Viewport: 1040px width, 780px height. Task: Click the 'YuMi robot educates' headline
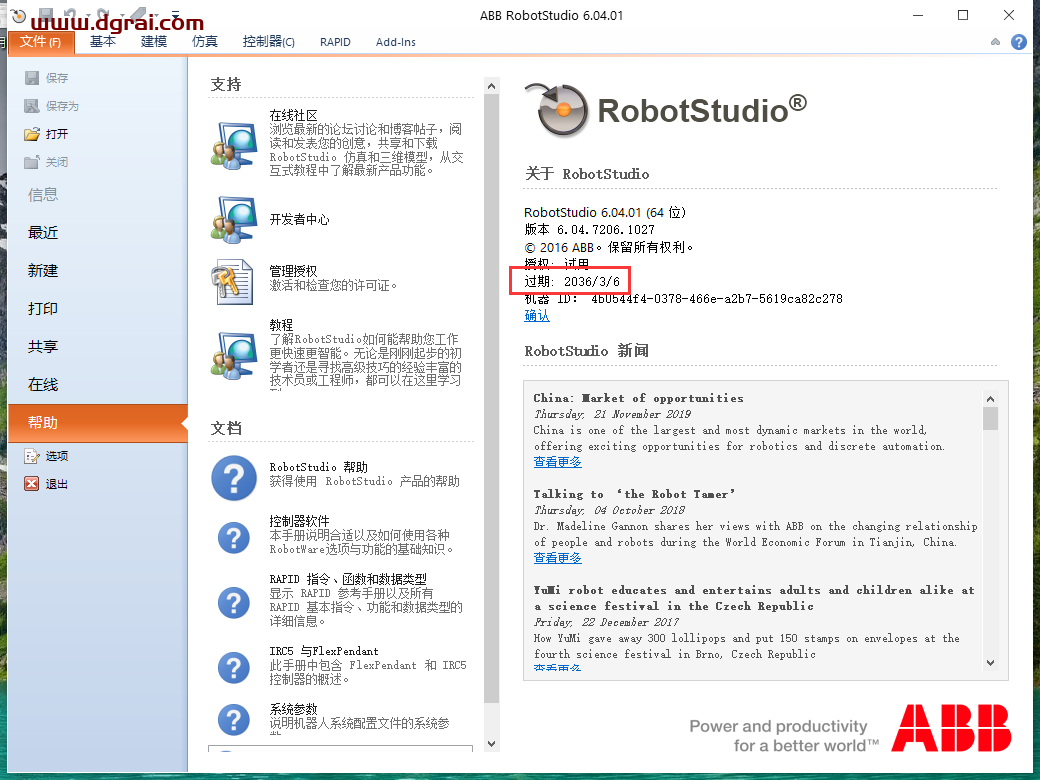click(754, 598)
